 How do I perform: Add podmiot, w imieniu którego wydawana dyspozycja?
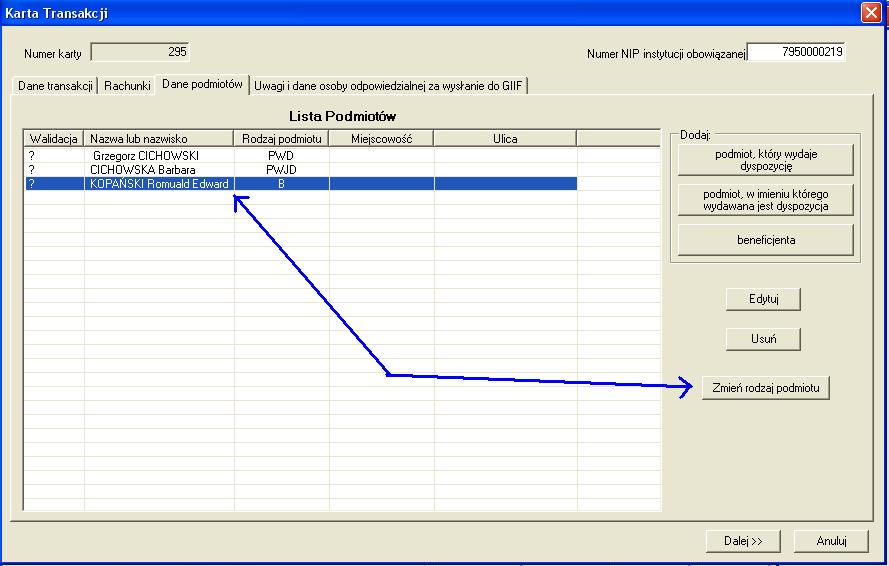[x=765, y=200]
